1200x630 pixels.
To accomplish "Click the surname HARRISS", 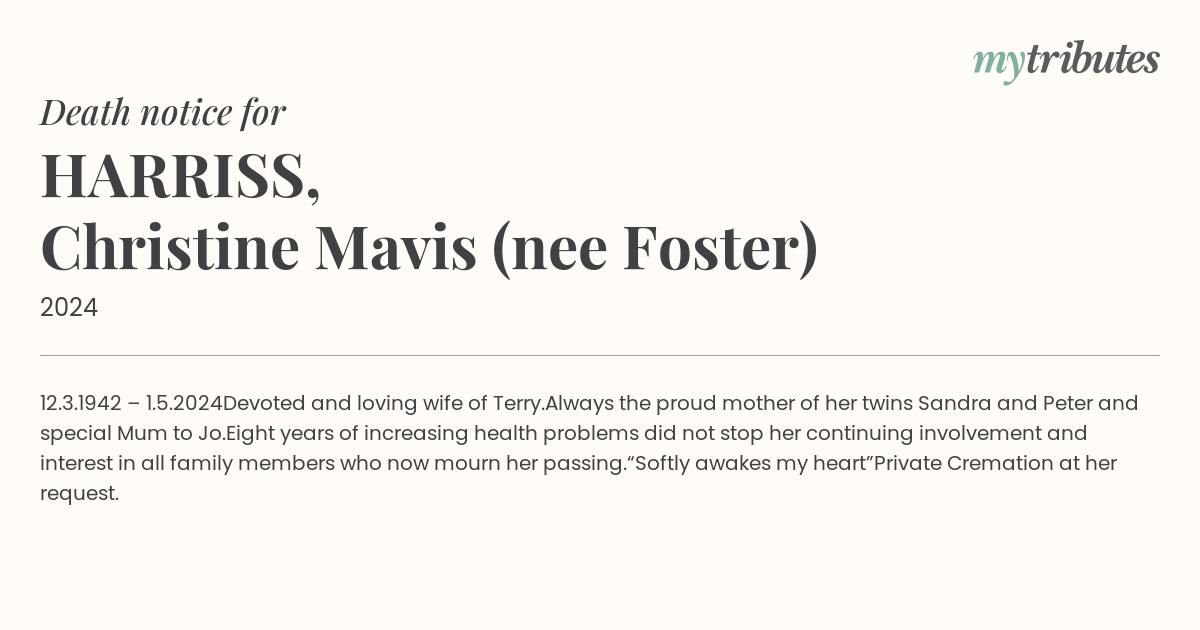I will point(180,175).
